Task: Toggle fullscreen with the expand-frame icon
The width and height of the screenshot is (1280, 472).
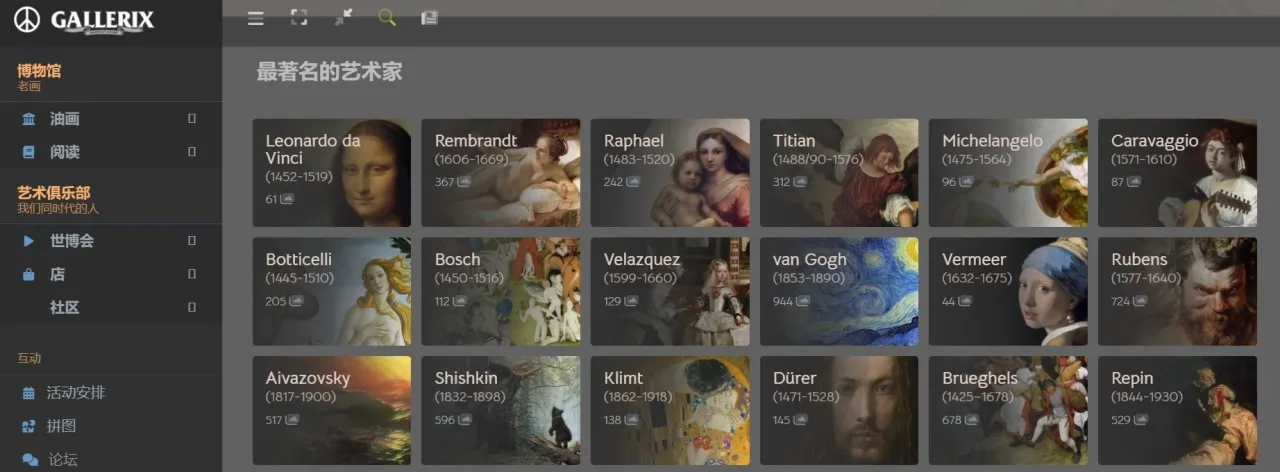Action: pos(299,17)
